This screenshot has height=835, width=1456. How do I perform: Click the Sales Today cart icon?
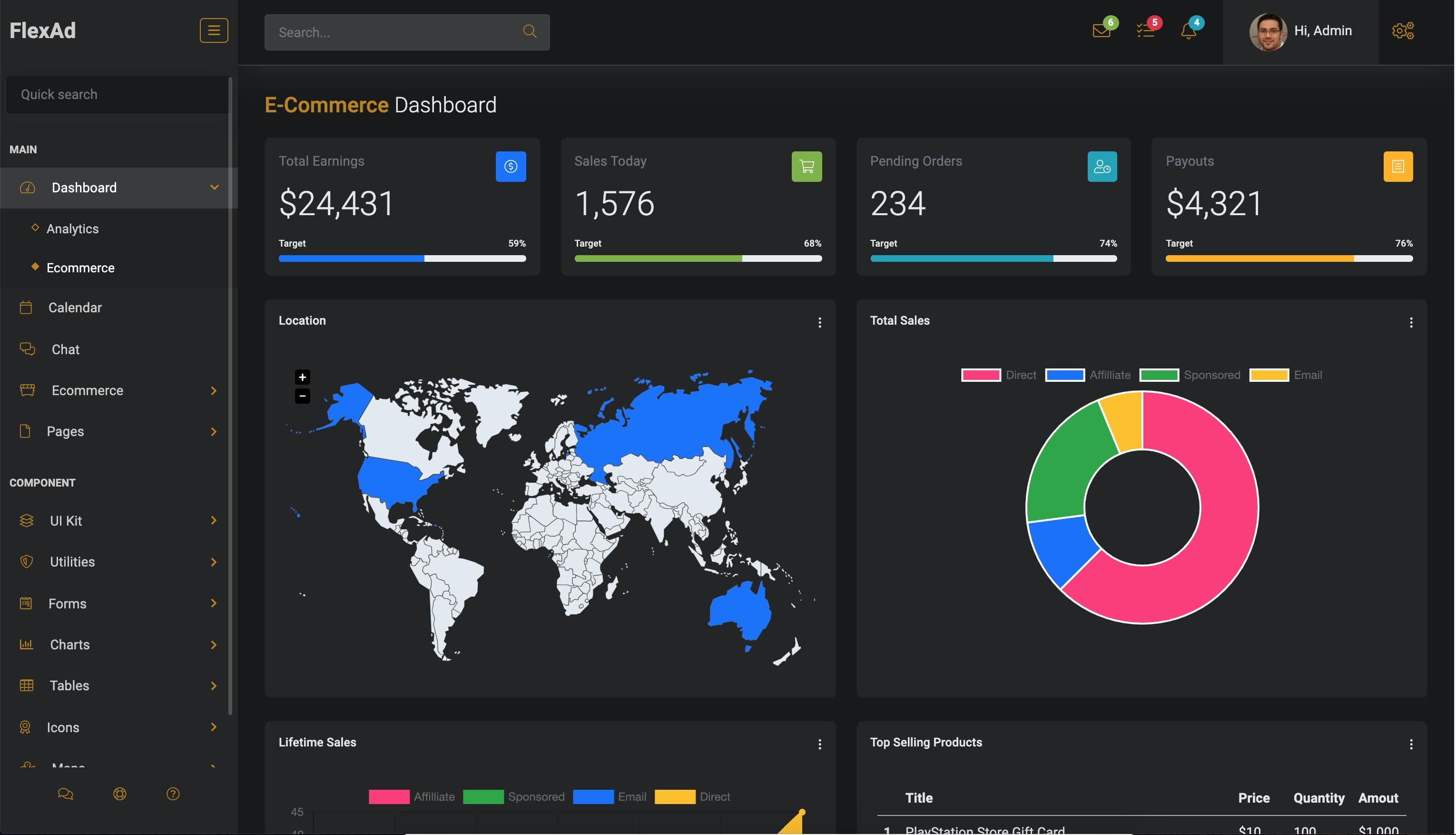(807, 166)
